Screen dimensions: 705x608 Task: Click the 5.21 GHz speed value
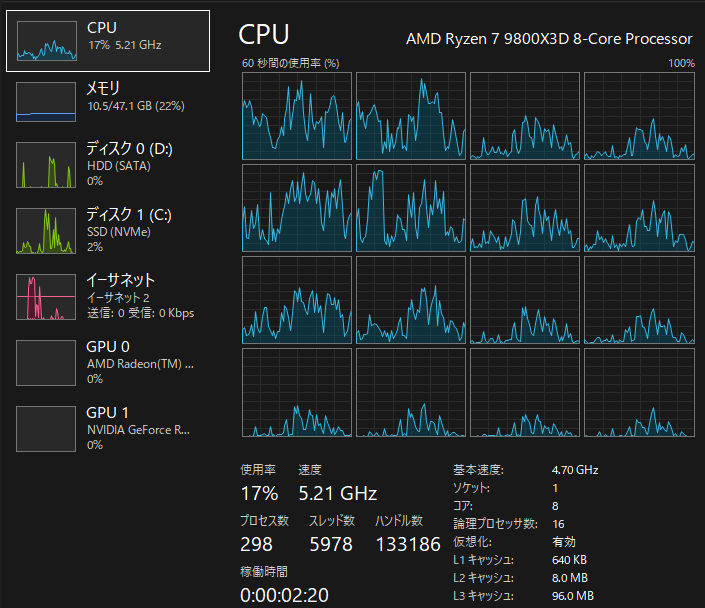click(x=337, y=493)
